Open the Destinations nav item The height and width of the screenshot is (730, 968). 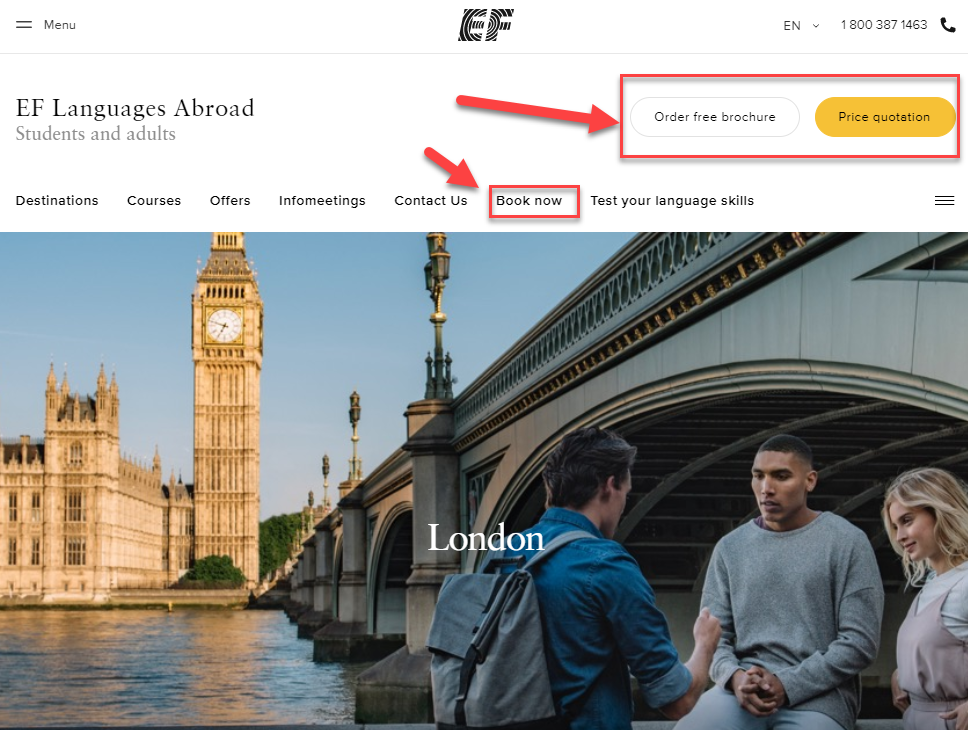[57, 201]
